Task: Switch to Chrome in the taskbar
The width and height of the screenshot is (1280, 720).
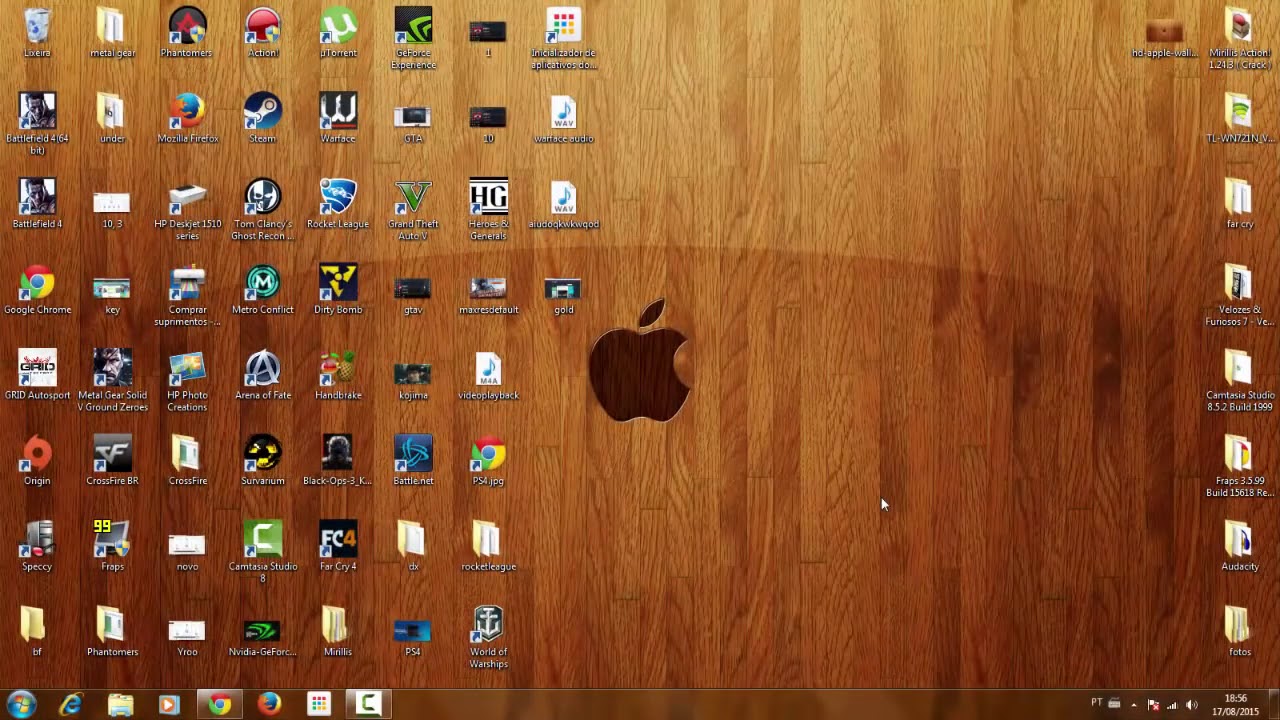Action: pyautogui.click(x=219, y=704)
